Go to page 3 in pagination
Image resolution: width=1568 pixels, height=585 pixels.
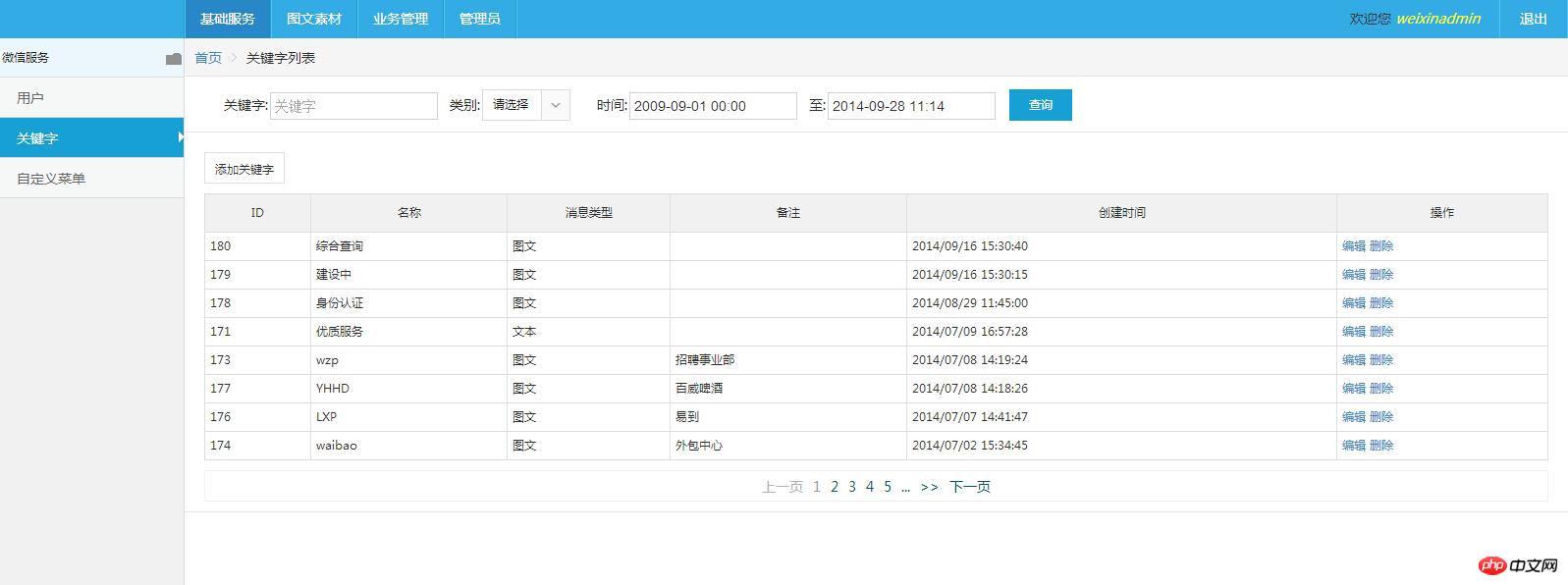(852, 487)
